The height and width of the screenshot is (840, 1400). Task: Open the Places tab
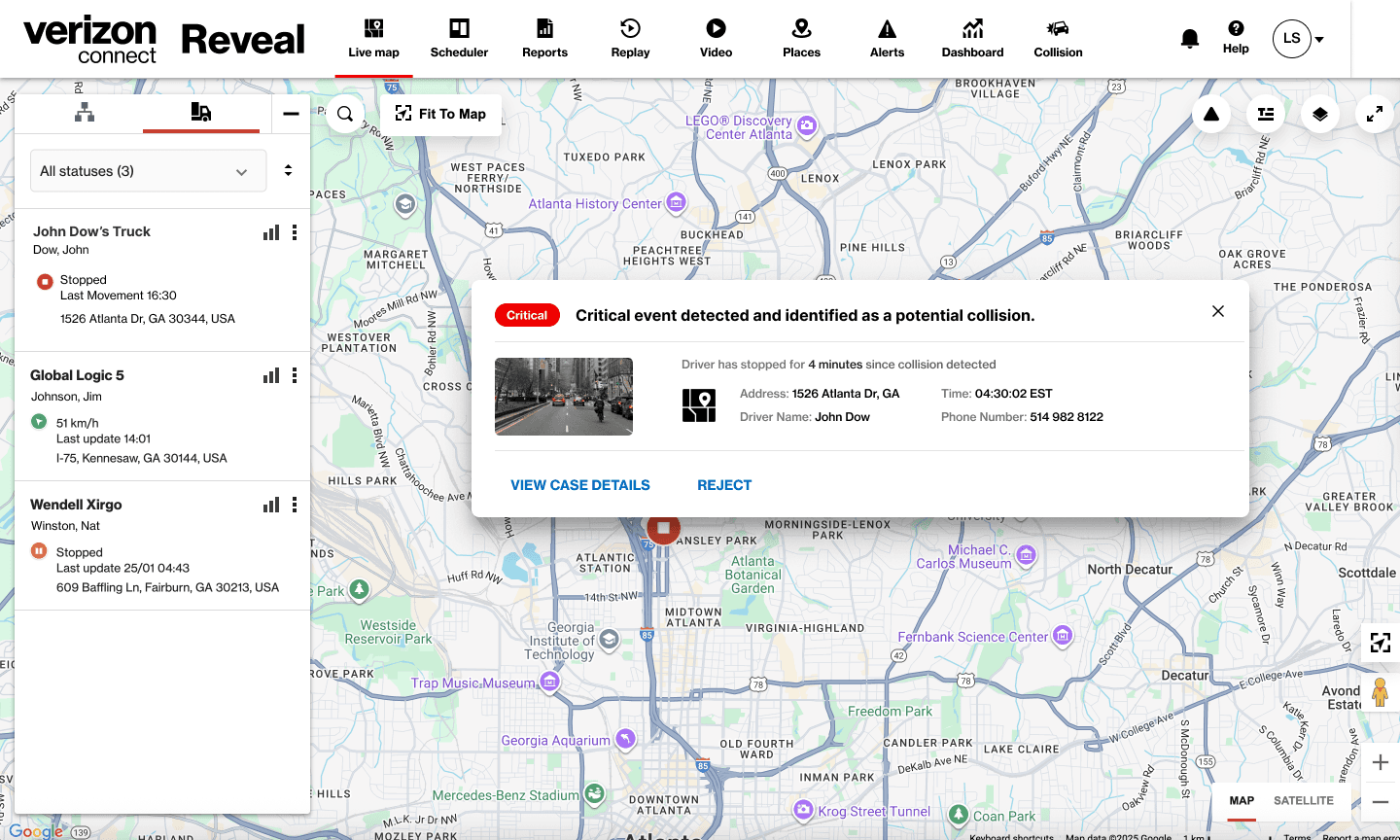click(801, 39)
